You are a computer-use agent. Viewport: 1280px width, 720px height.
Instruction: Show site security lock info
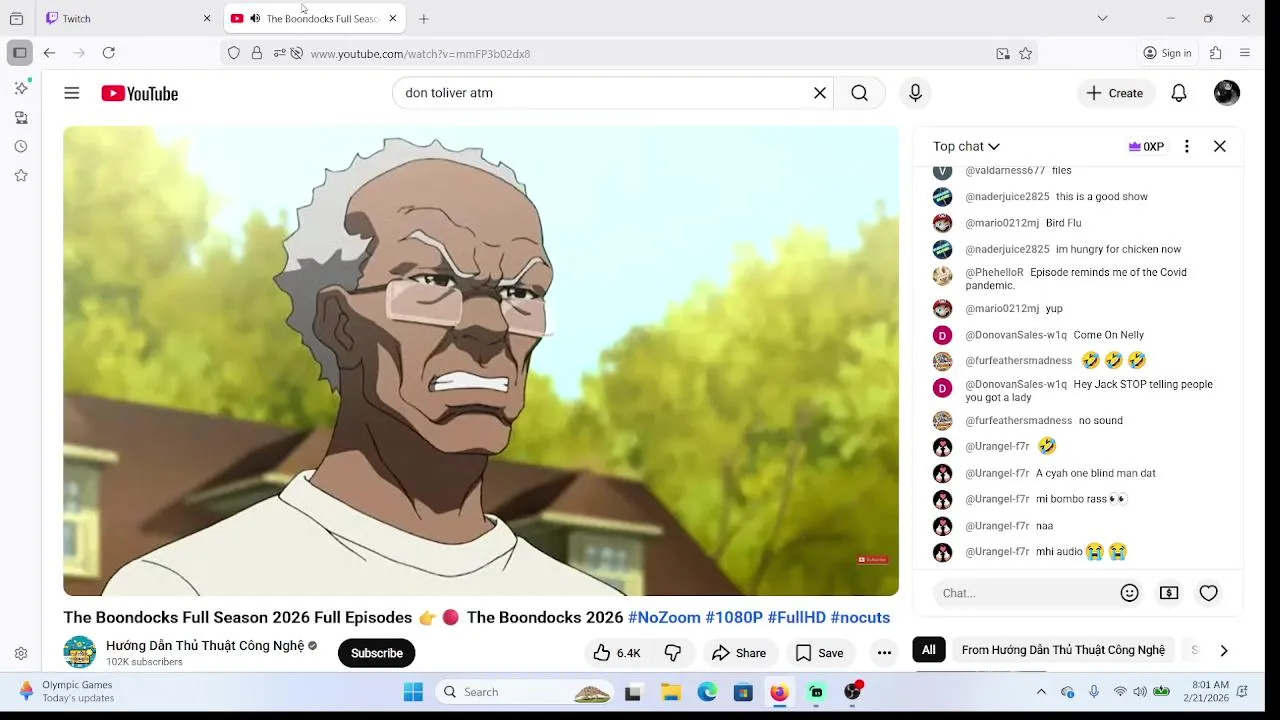(257, 53)
